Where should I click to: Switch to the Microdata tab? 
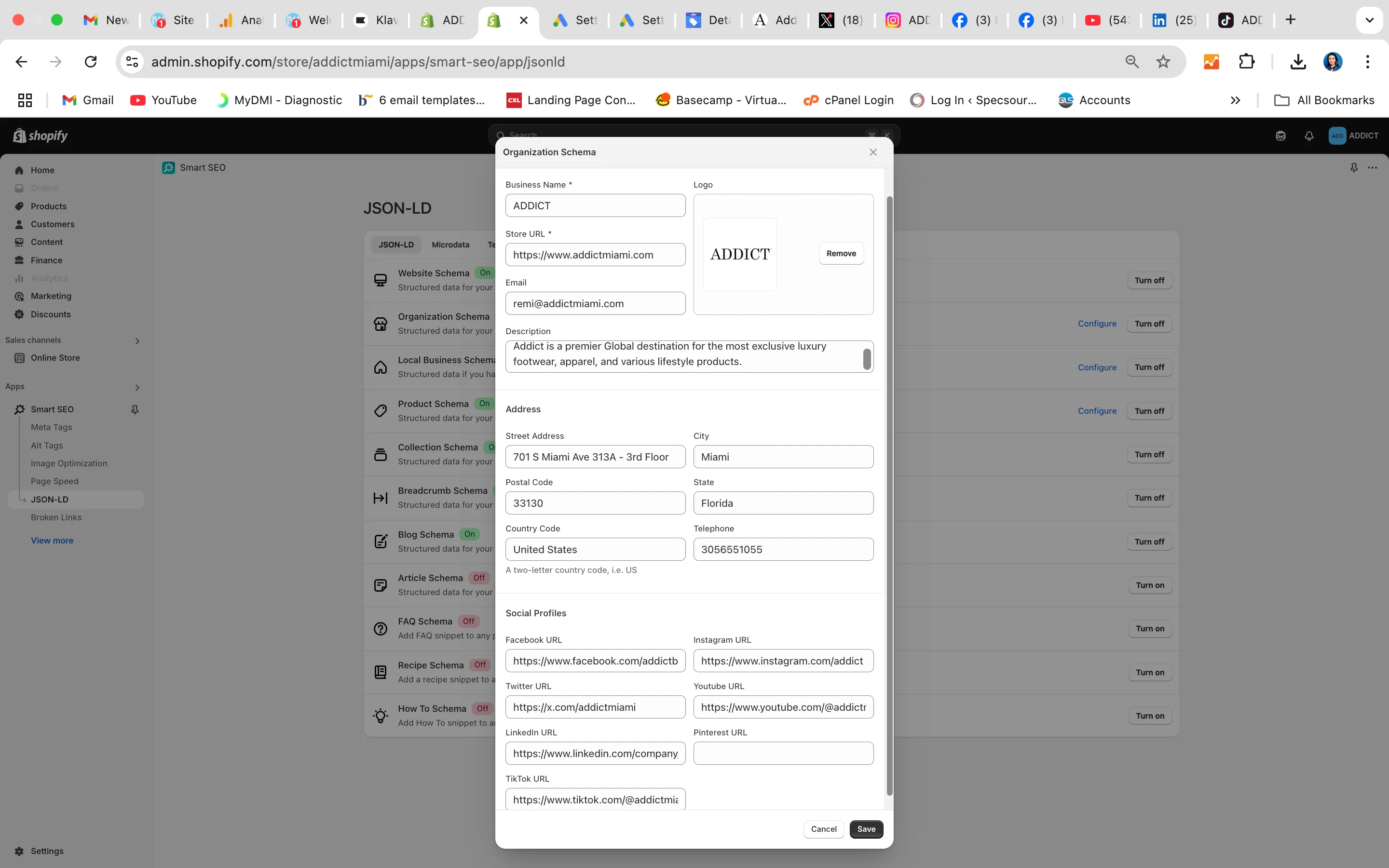point(450,244)
